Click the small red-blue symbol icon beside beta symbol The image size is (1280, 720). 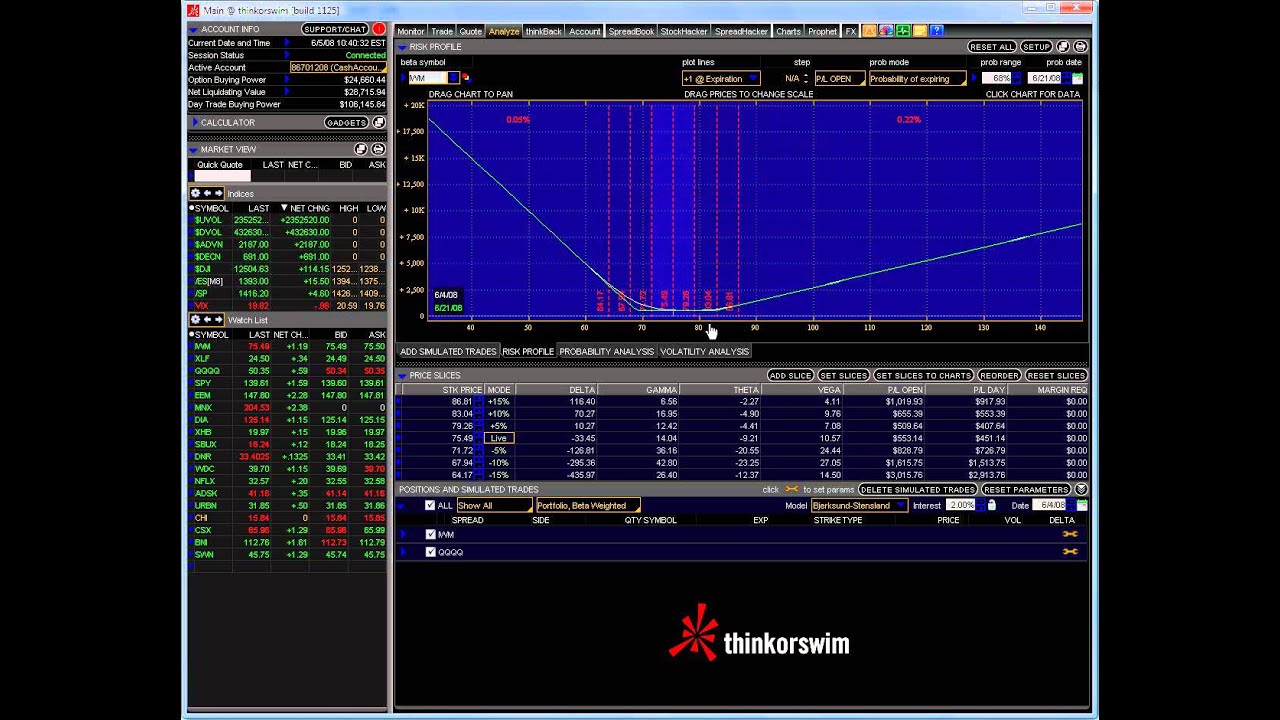[465, 78]
